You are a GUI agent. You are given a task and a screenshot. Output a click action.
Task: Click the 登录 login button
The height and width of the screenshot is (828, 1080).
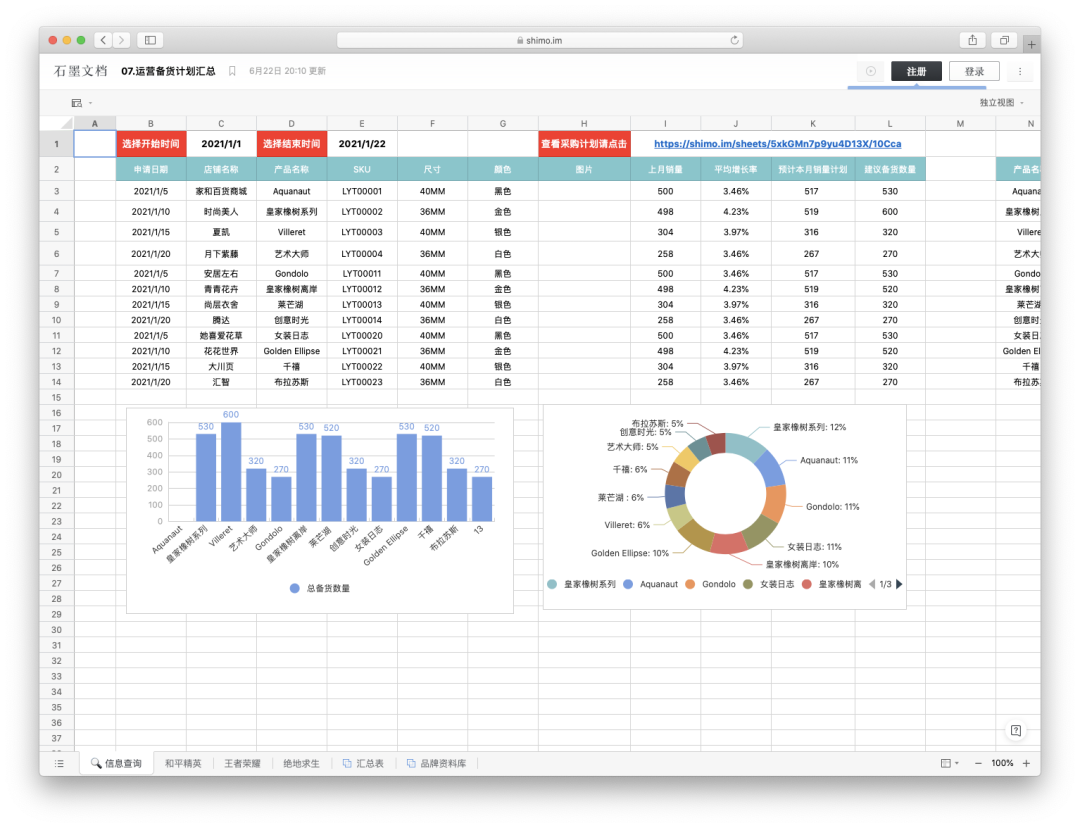[974, 71]
